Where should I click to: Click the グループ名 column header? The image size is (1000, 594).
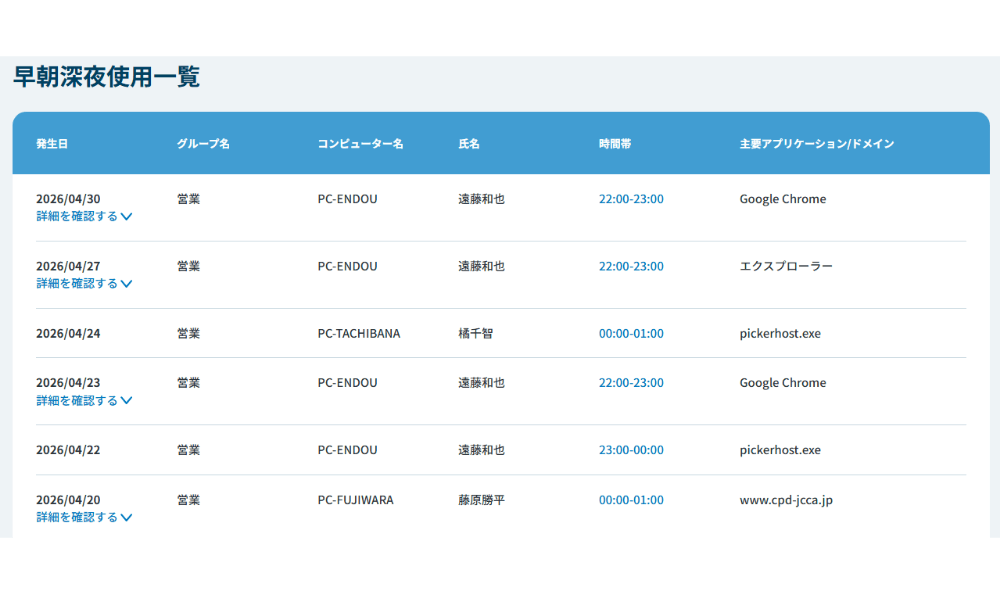tap(203, 144)
